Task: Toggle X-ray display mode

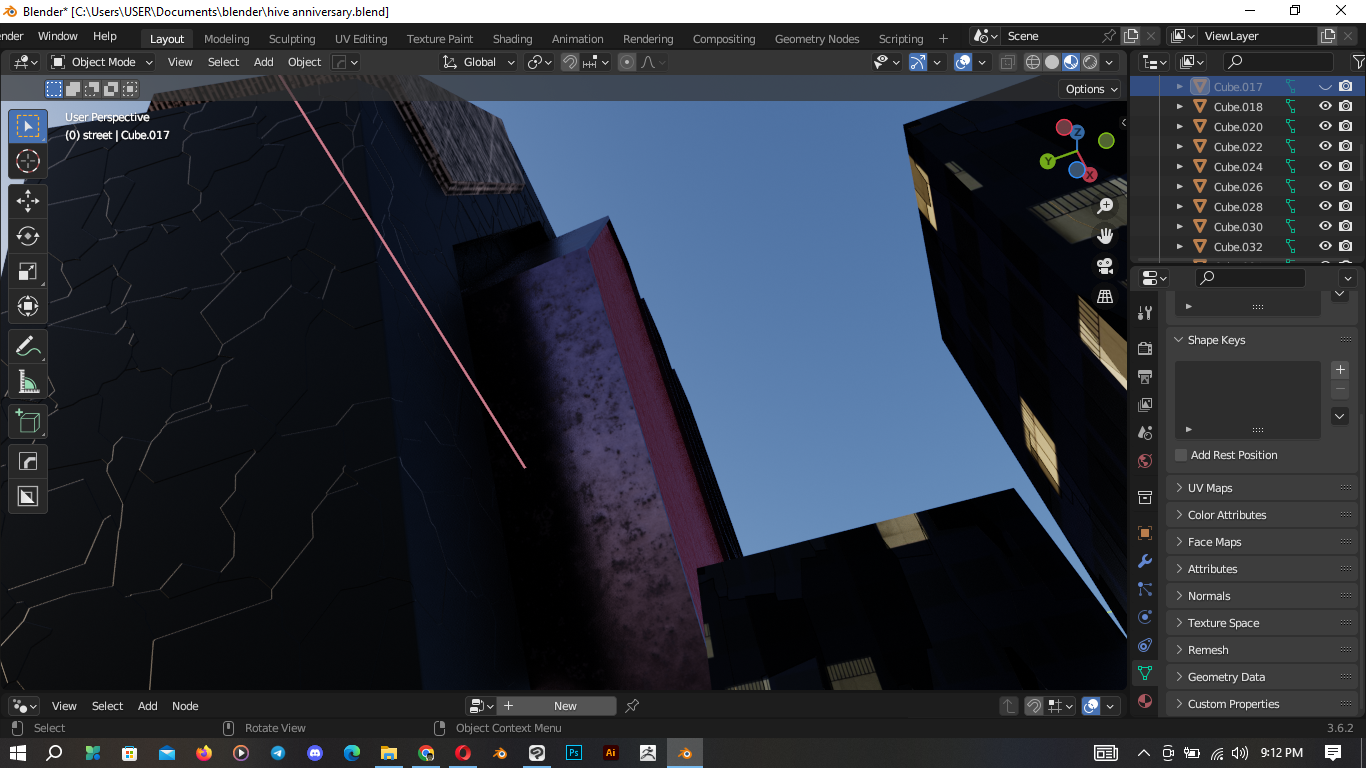Action: 1007,62
